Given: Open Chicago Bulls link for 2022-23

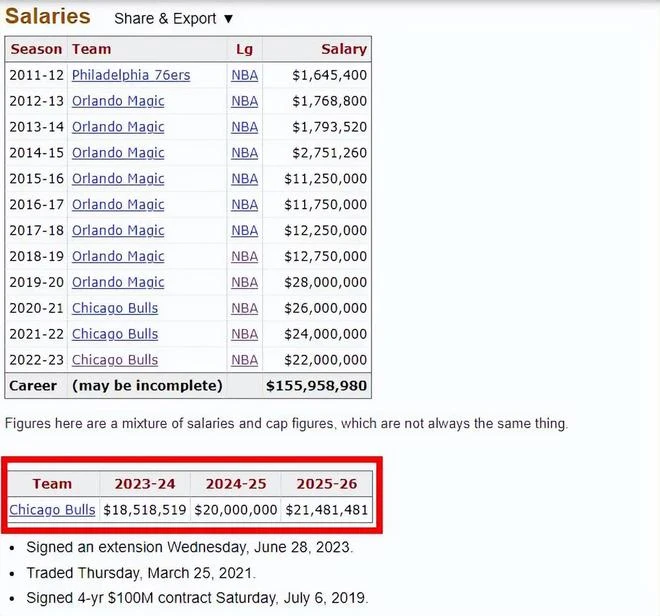Looking at the screenshot, I should coord(115,360).
